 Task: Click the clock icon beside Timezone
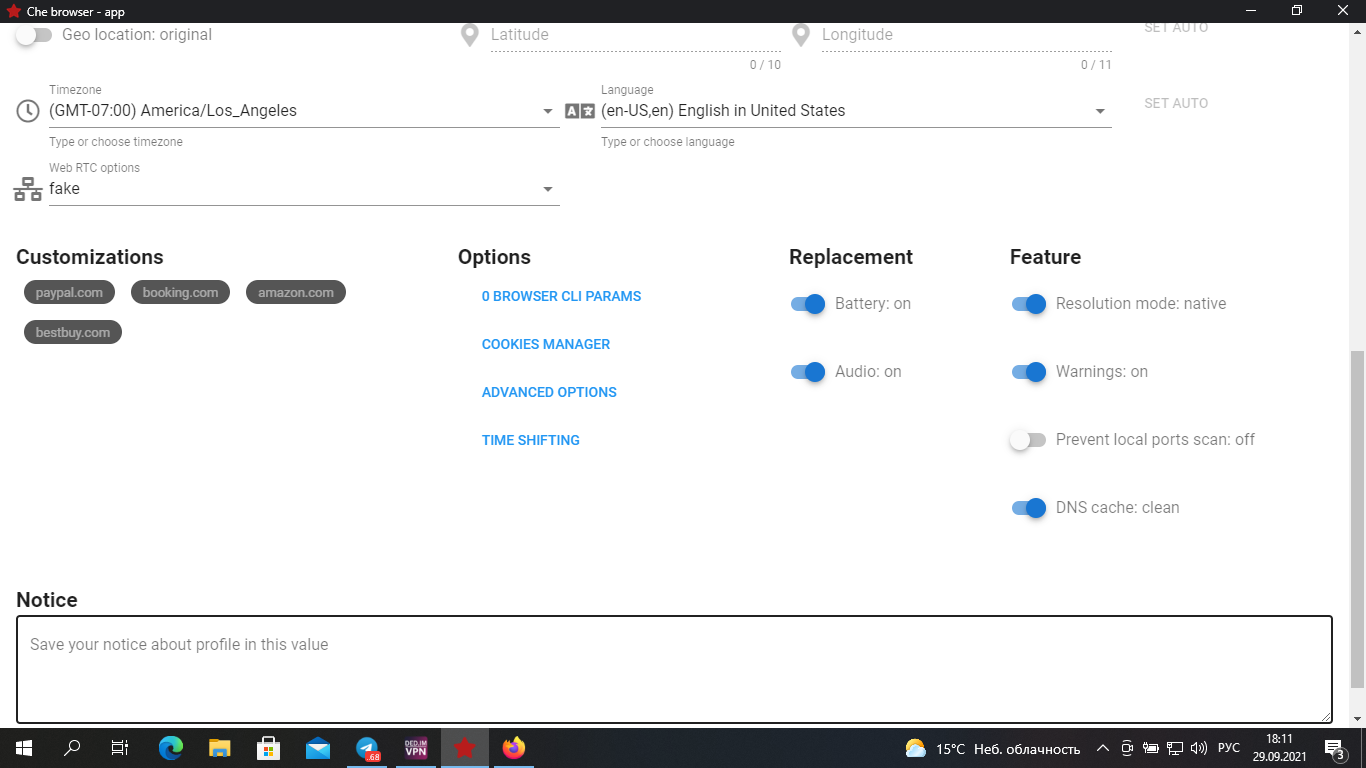(x=28, y=111)
